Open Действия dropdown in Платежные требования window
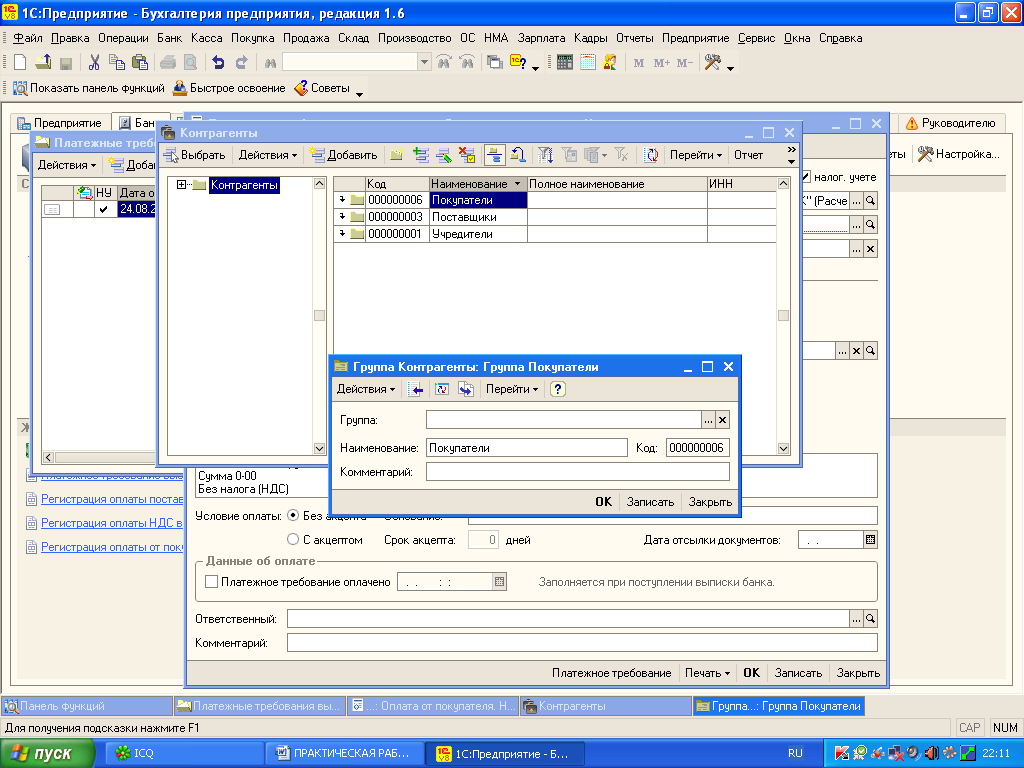Image resolution: width=1024 pixels, height=768 pixels. click(67, 165)
